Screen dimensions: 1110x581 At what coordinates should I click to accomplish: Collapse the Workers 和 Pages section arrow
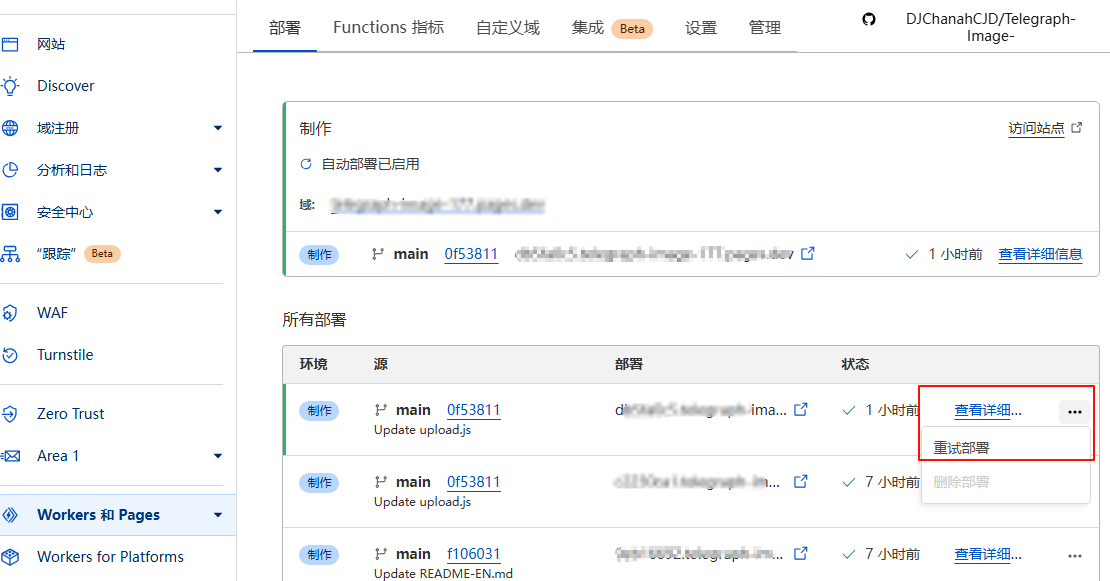coord(218,515)
